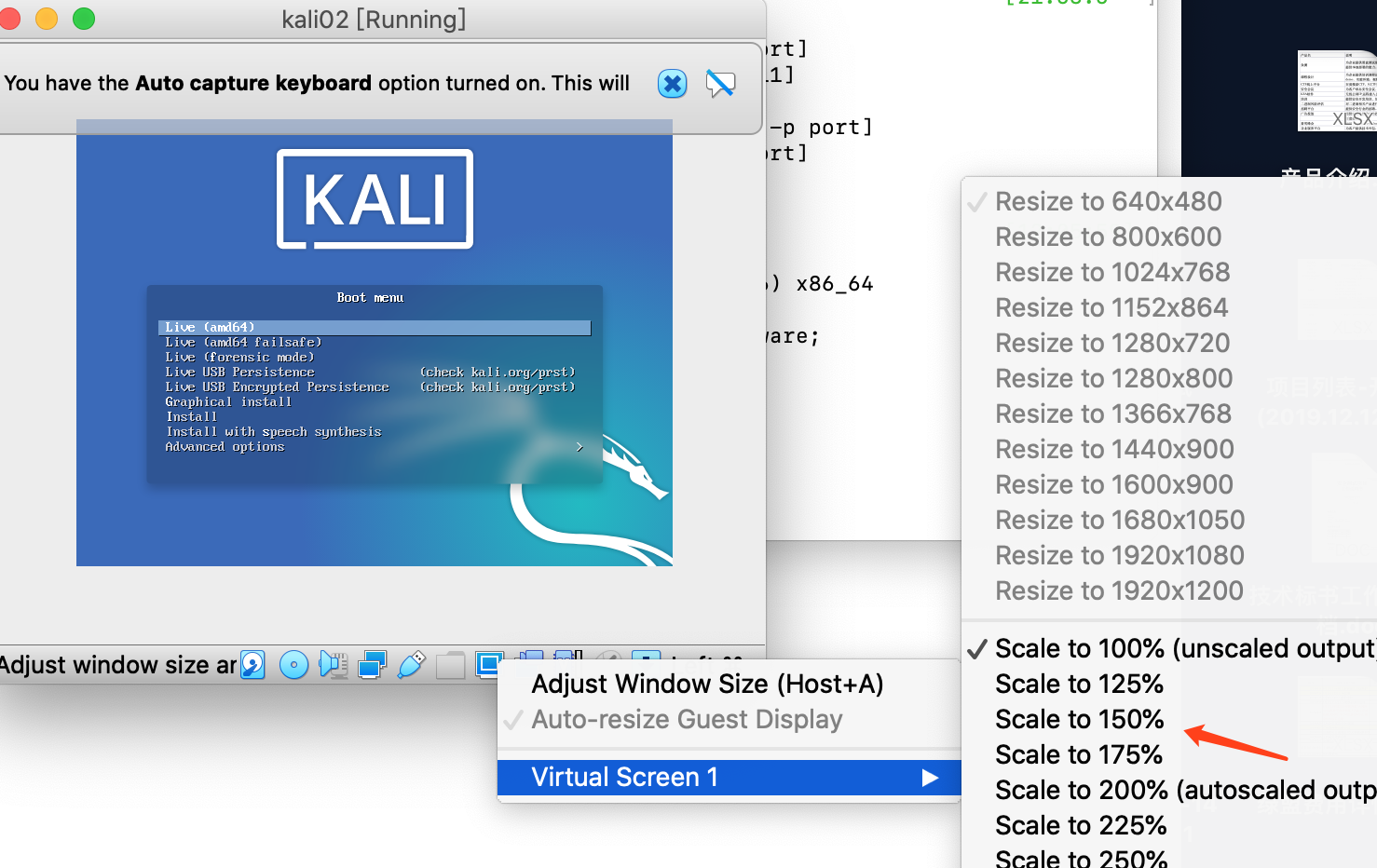Click the hard disk activity icon
The height and width of the screenshot is (868, 1377).
253,664
